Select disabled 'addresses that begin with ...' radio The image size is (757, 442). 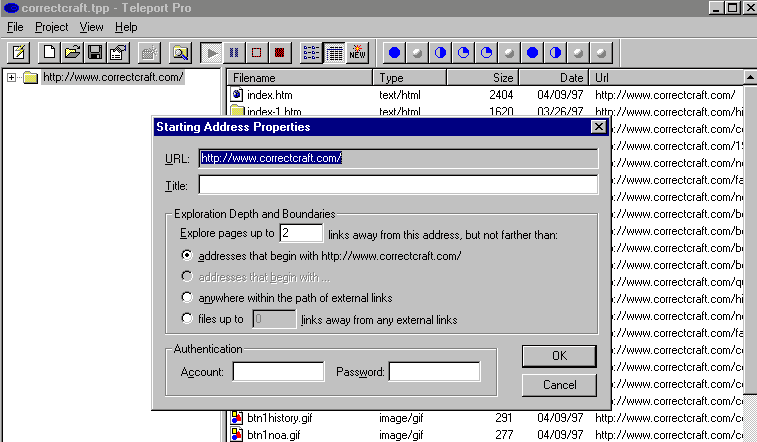pos(187,276)
